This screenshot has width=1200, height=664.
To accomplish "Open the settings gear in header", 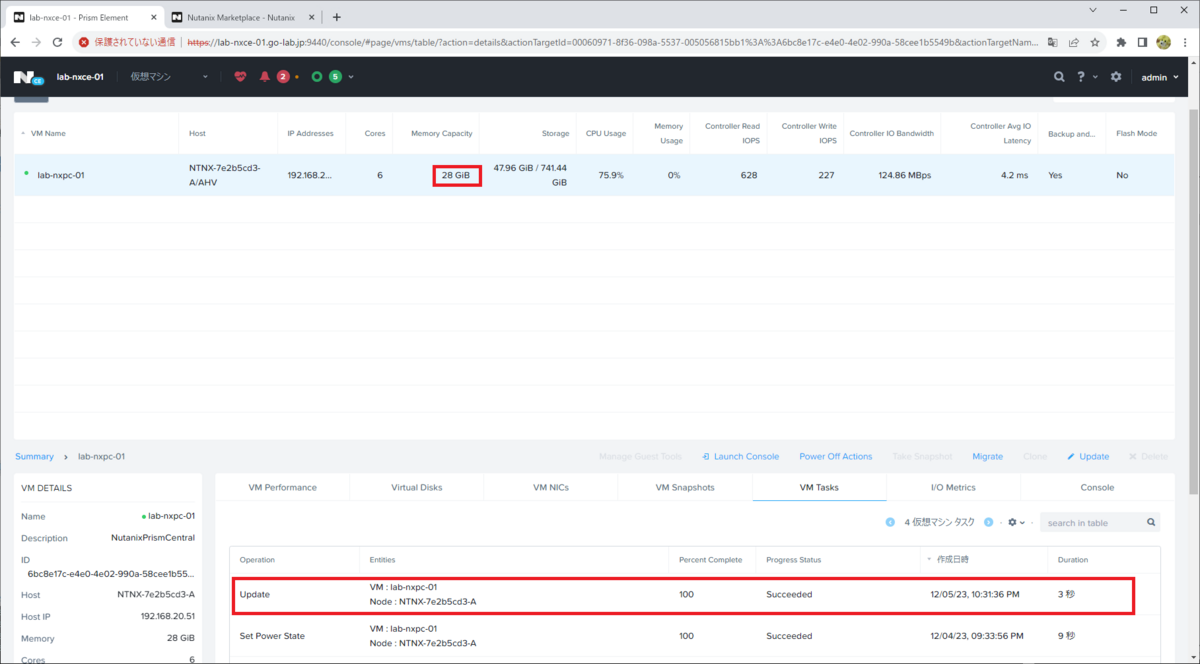I will (1116, 76).
